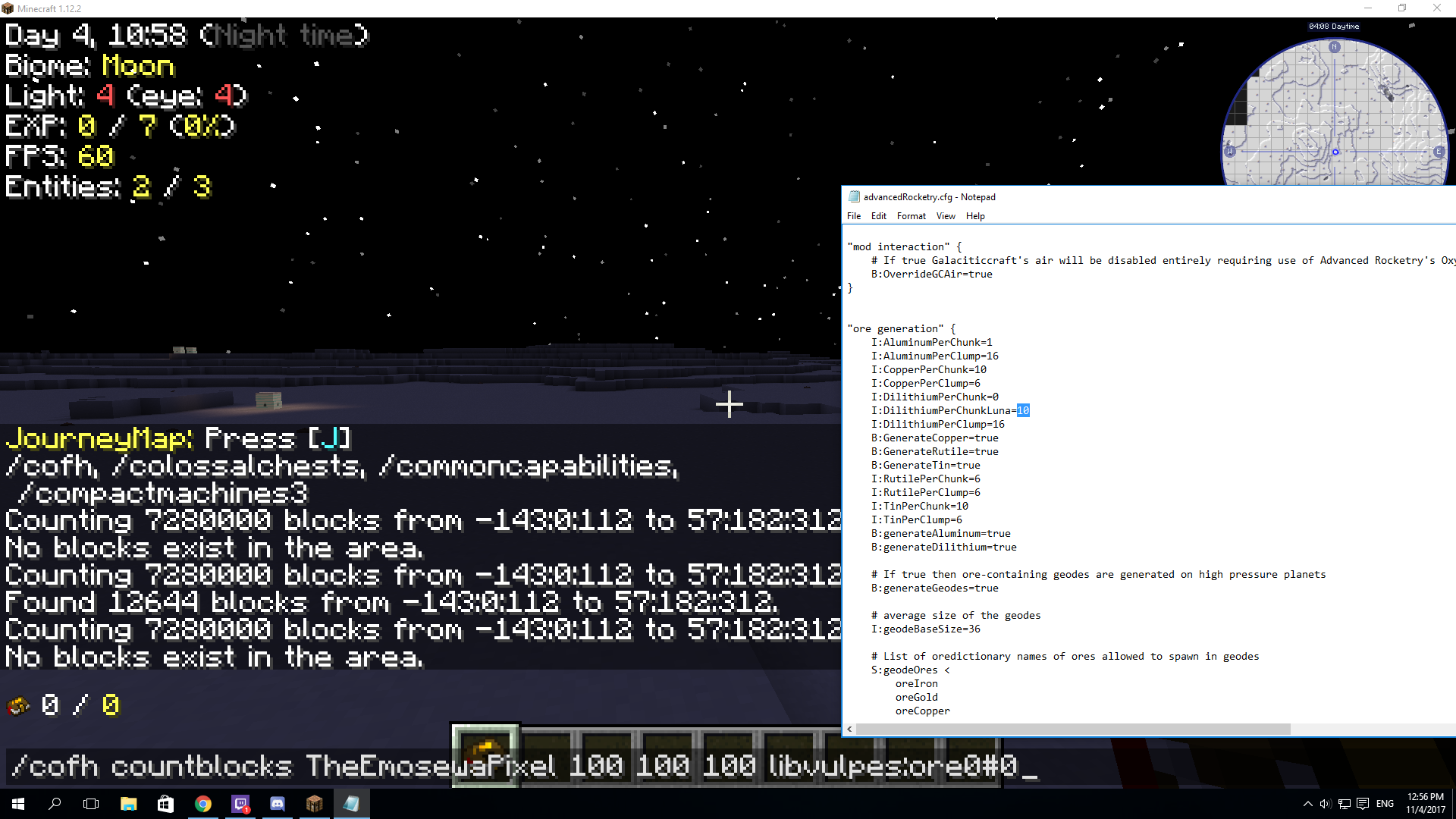Click the N compass marker on the minimap
This screenshot has height=819, width=1456.
click(x=1335, y=46)
